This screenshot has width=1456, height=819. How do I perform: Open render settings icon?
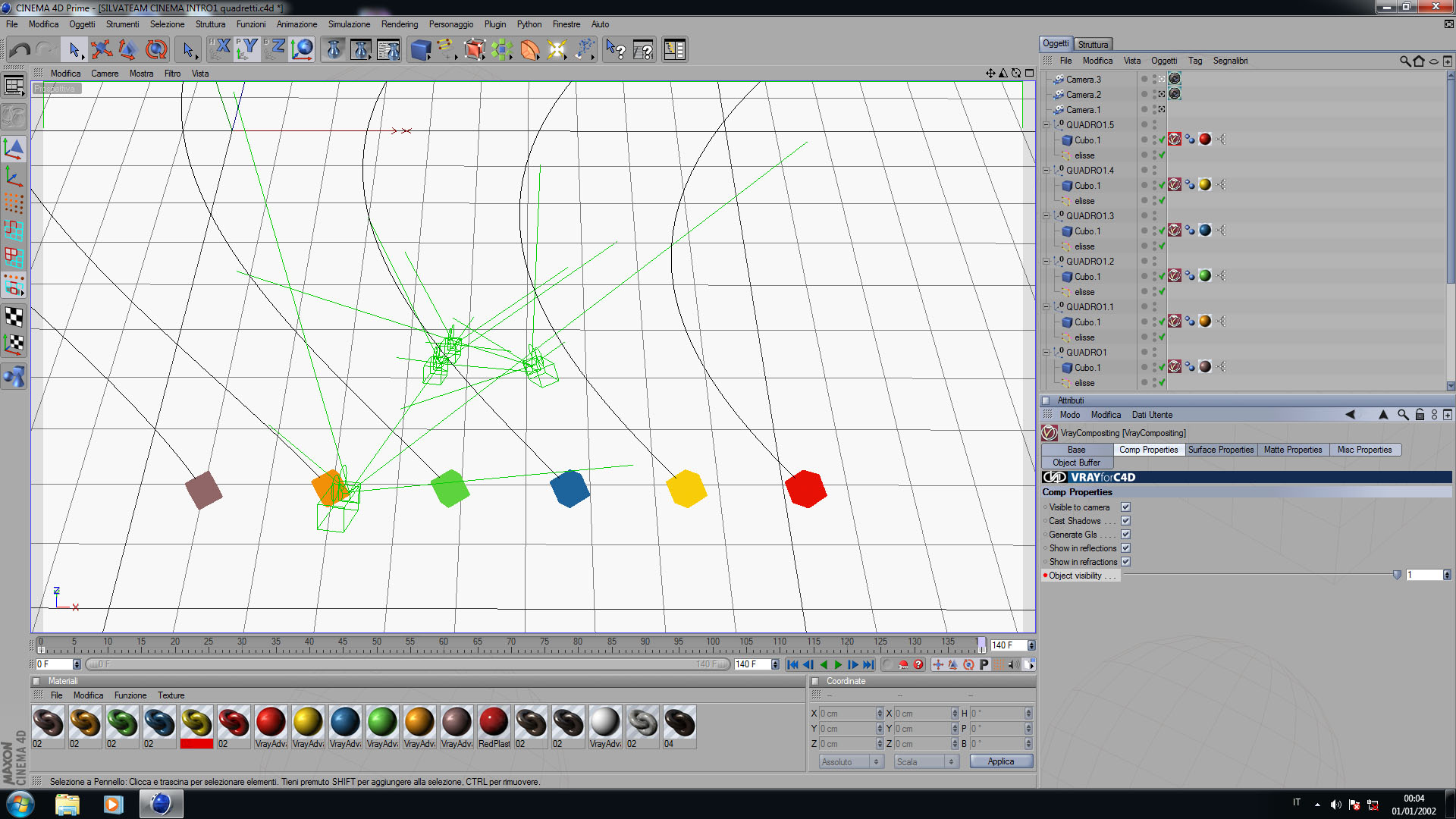[388, 50]
